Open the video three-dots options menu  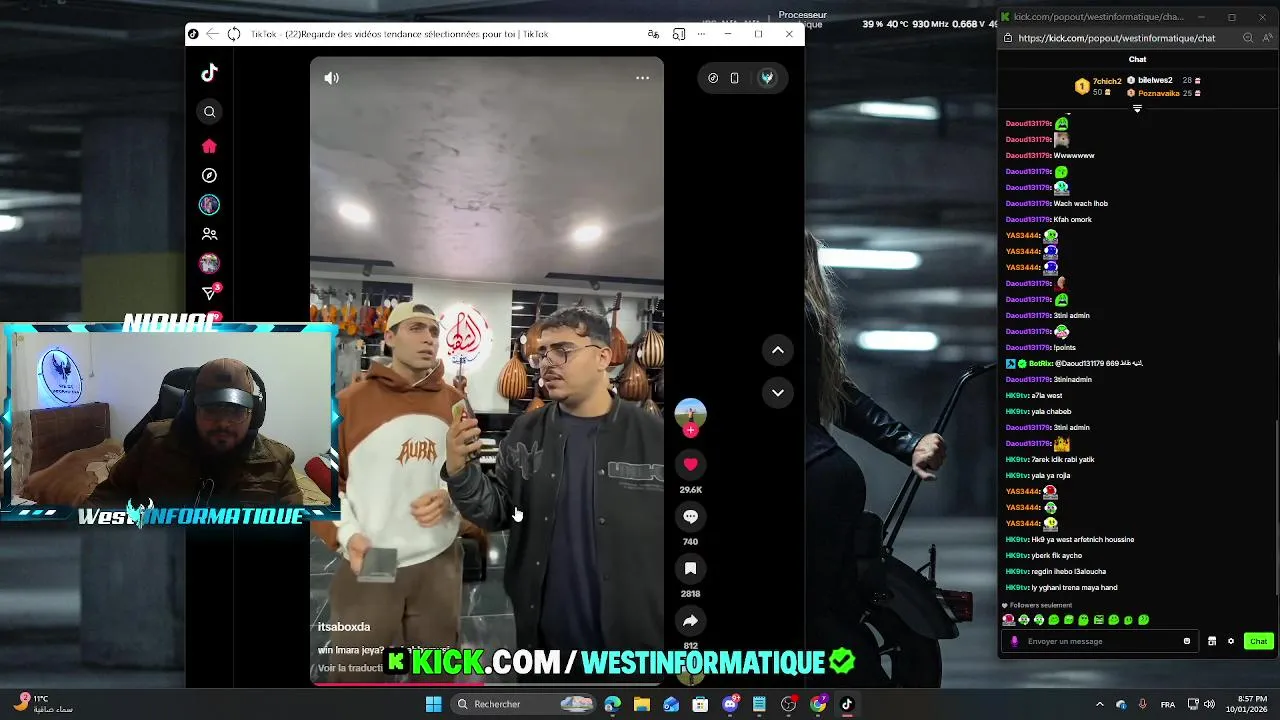(x=642, y=78)
